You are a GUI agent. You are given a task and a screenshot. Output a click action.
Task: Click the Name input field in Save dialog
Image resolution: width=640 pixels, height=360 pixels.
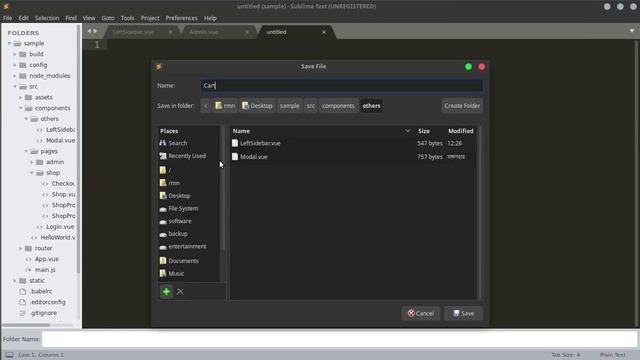(341, 85)
